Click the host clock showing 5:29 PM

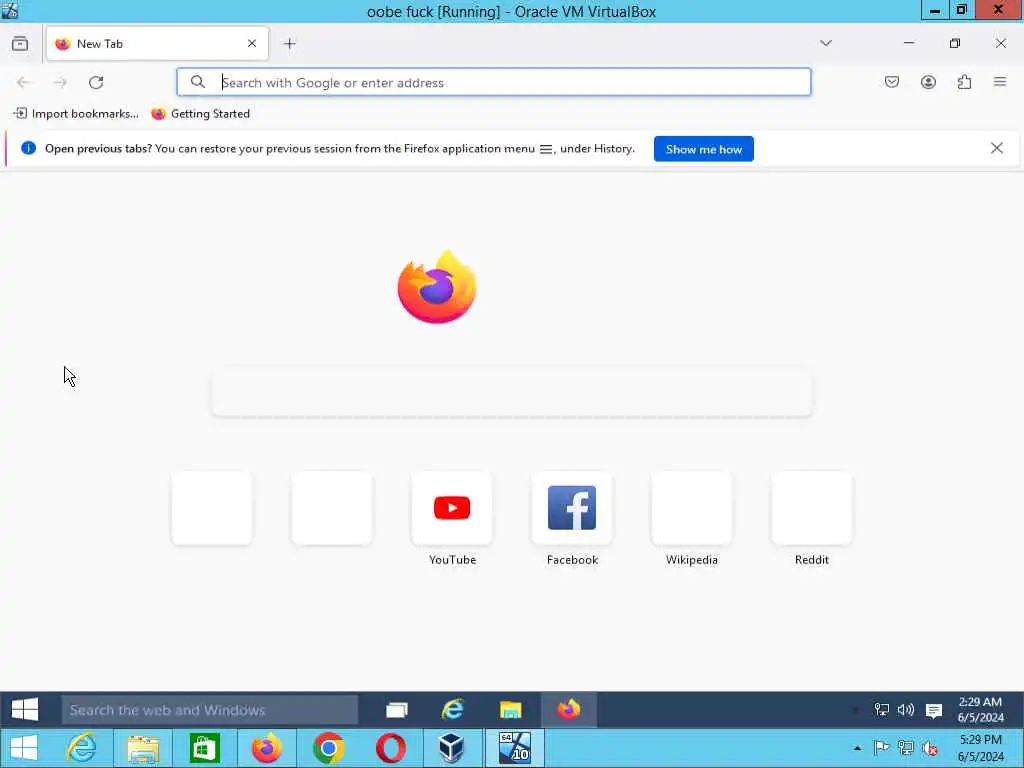980,748
